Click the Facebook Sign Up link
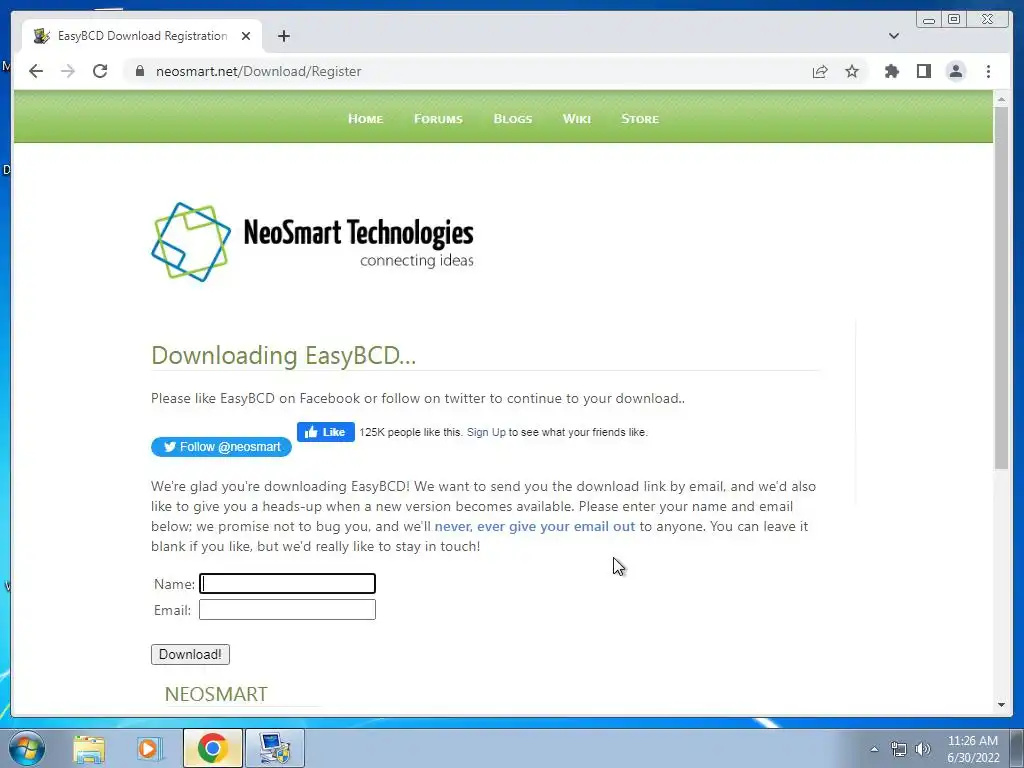This screenshot has height=768, width=1024. [486, 432]
